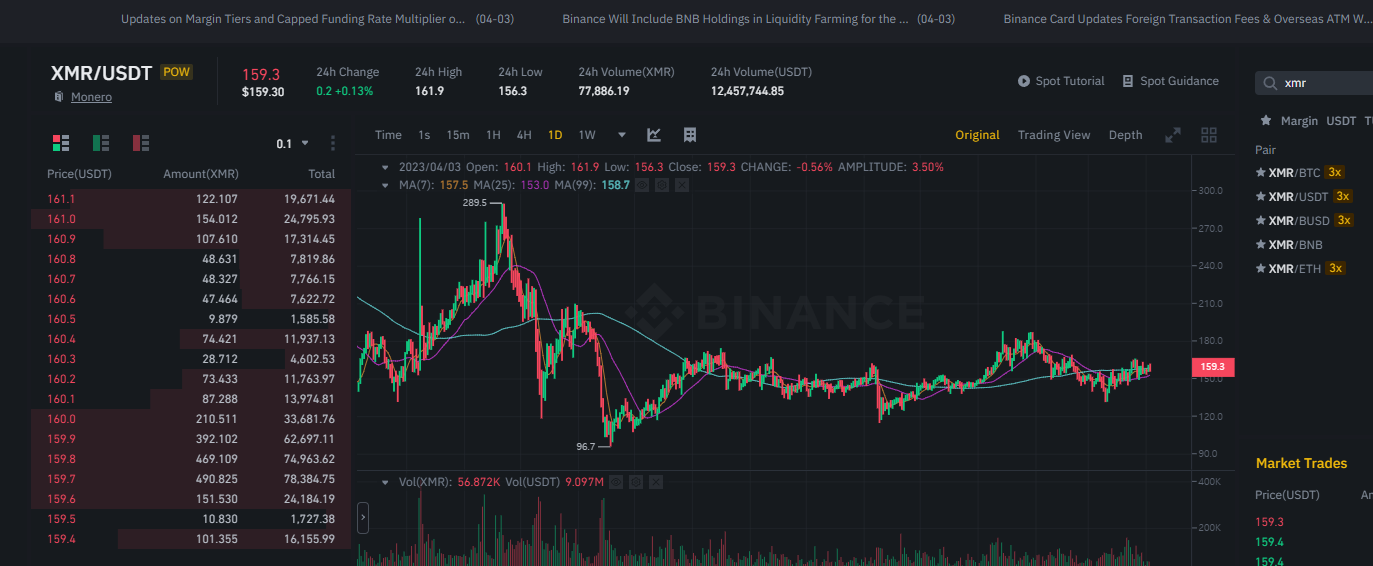Collapse the OHLC info line arrow
The image size is (1373, 566).
point(386,167)
